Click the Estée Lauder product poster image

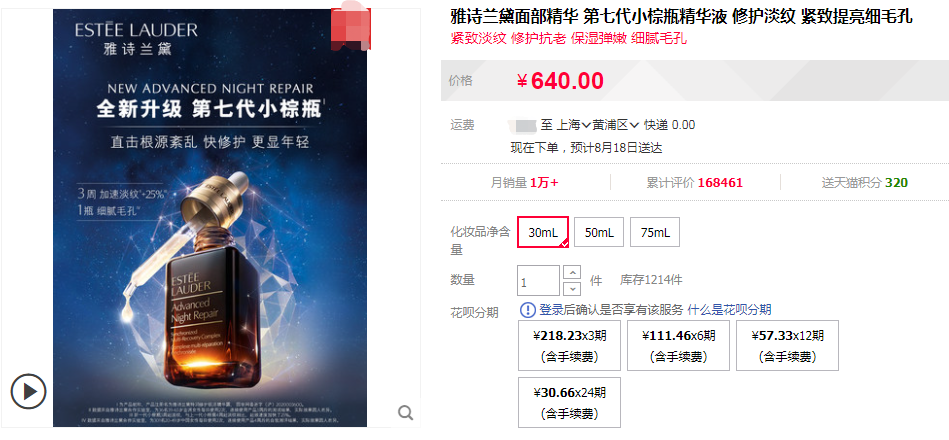(210, 218)
